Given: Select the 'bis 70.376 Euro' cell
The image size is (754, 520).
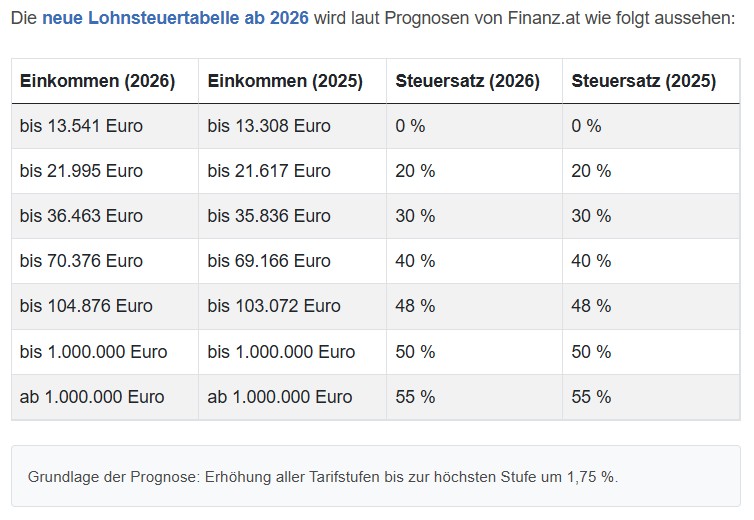Looking at the screenshot, I should point(81,261).
